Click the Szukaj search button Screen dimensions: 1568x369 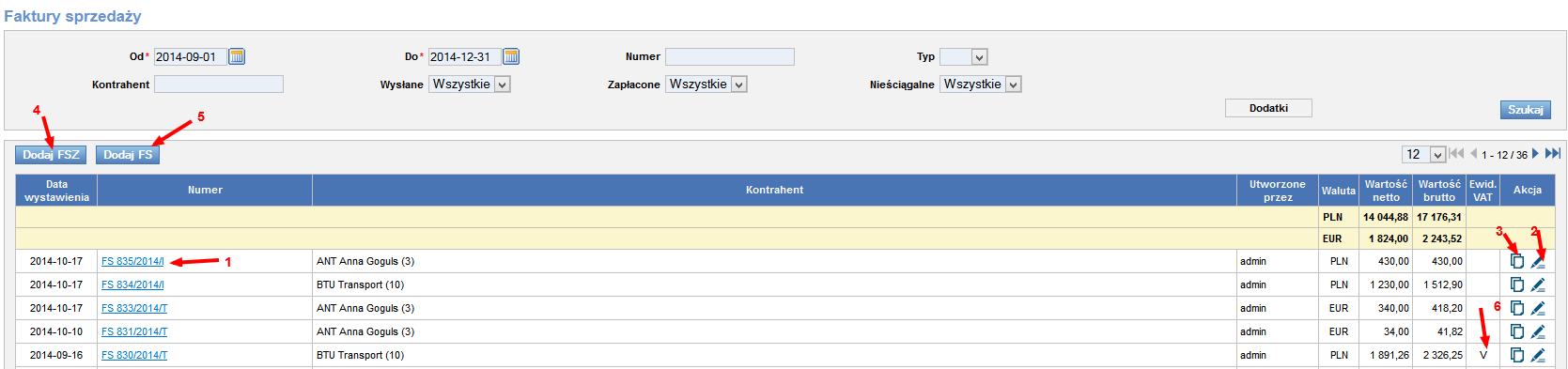1525,110
